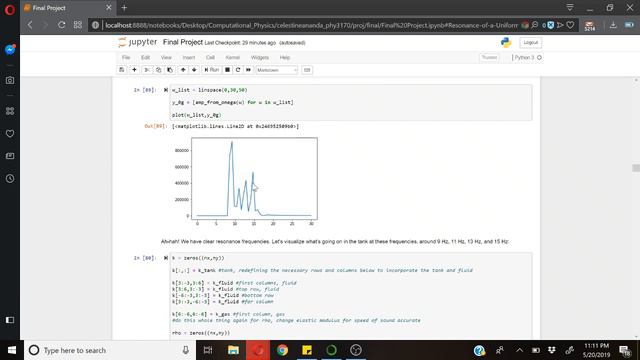Go back with the browser back arrow
The image size is (640, 360).
coord(30,25)
